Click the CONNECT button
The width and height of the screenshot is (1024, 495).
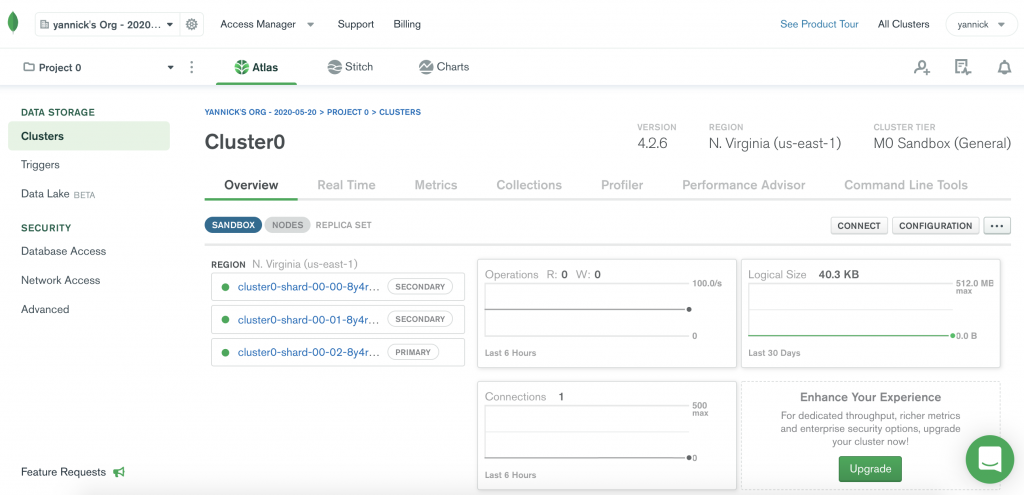(859, 225)
